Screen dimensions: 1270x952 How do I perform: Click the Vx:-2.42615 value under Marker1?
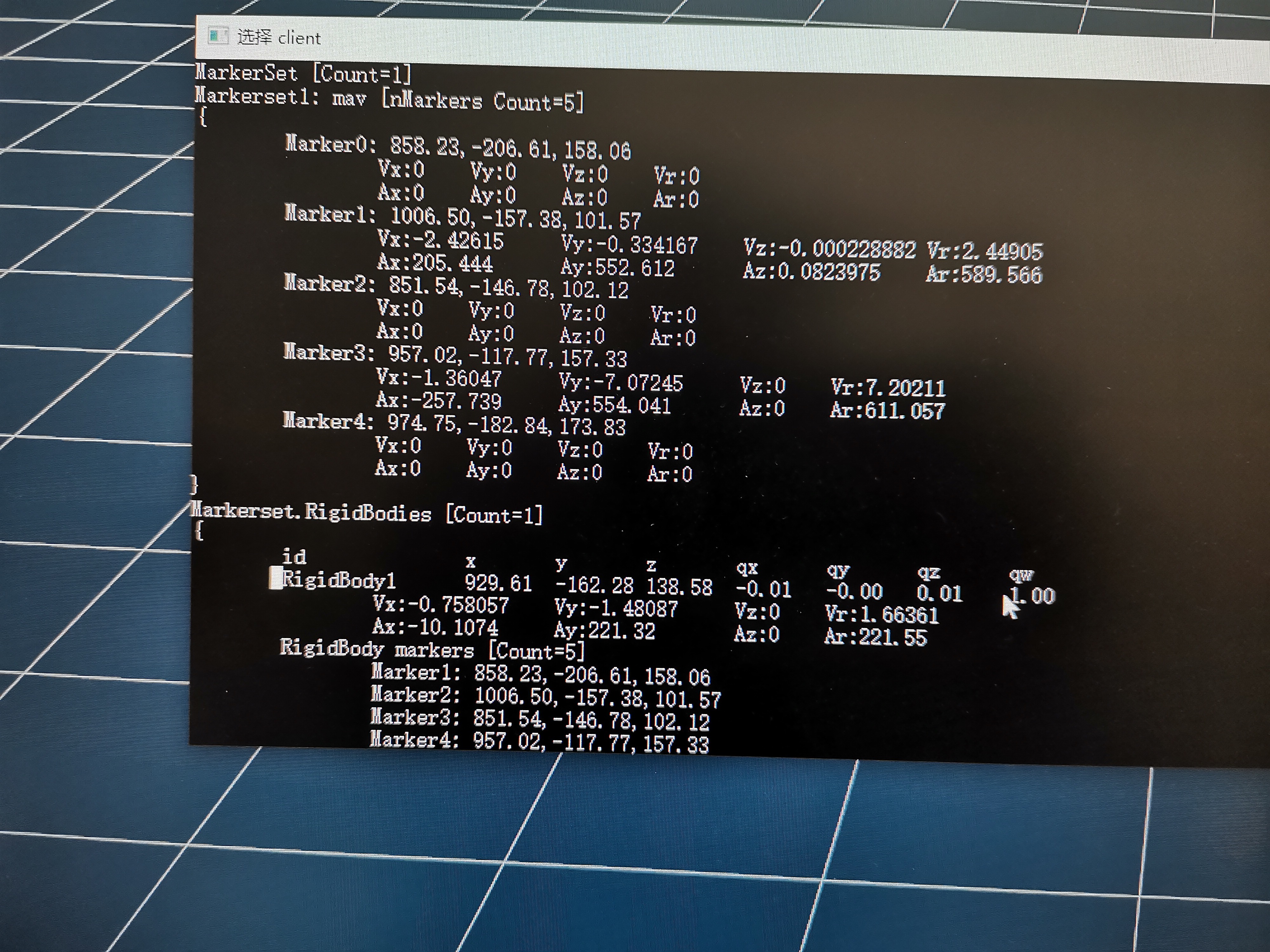(x=440, y=240)
